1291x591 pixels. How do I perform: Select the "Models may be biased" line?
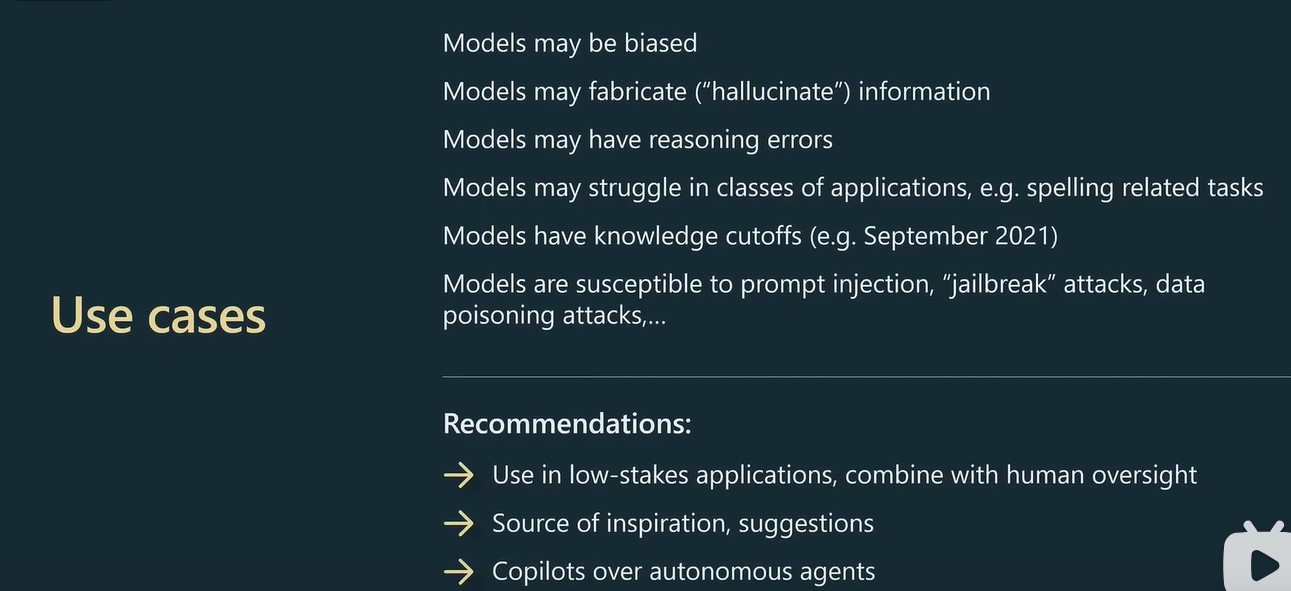(x=570, y=43)
